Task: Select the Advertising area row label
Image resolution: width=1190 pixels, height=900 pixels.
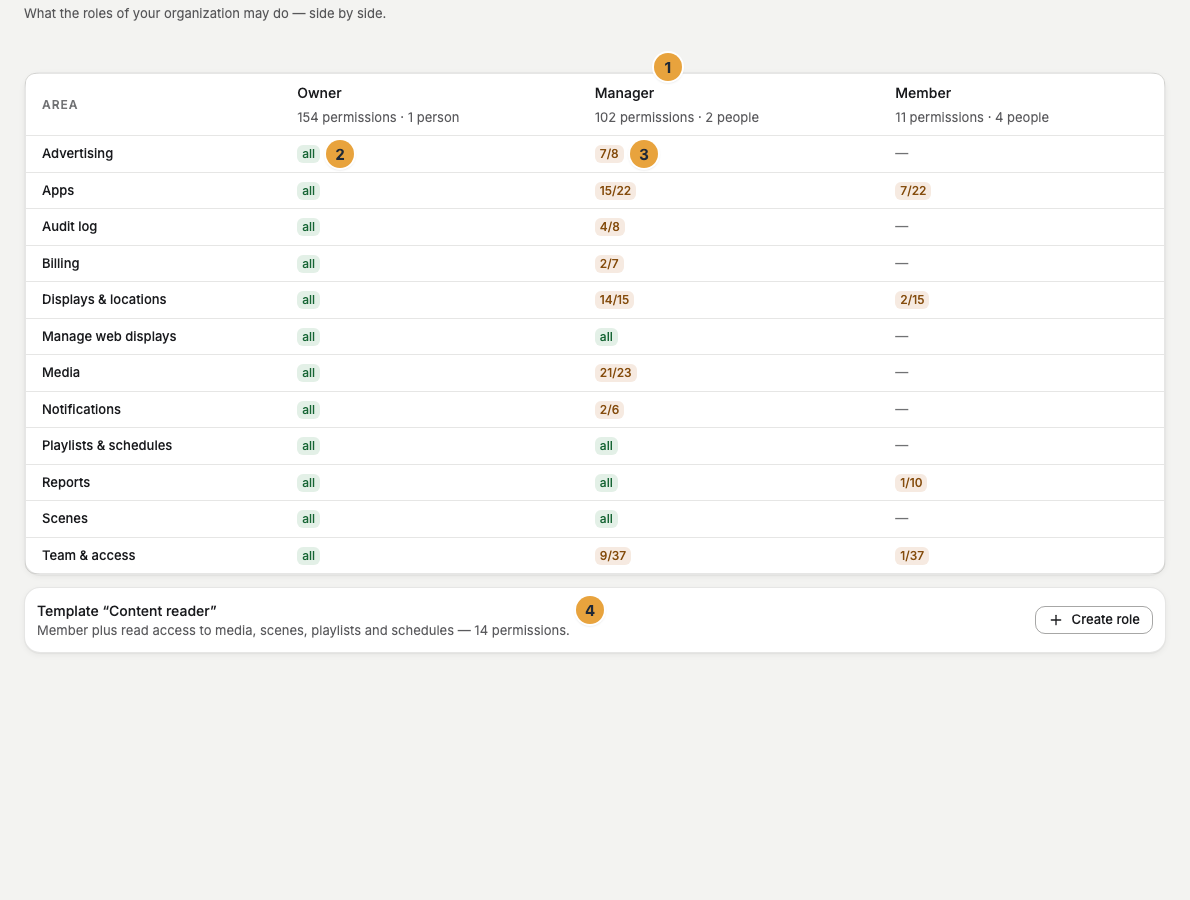Action: (77, 153)
